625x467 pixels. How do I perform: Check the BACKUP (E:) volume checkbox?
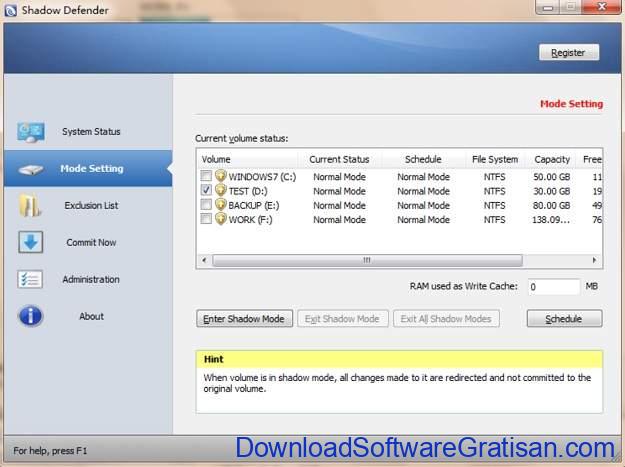click(x=206, y=204)
